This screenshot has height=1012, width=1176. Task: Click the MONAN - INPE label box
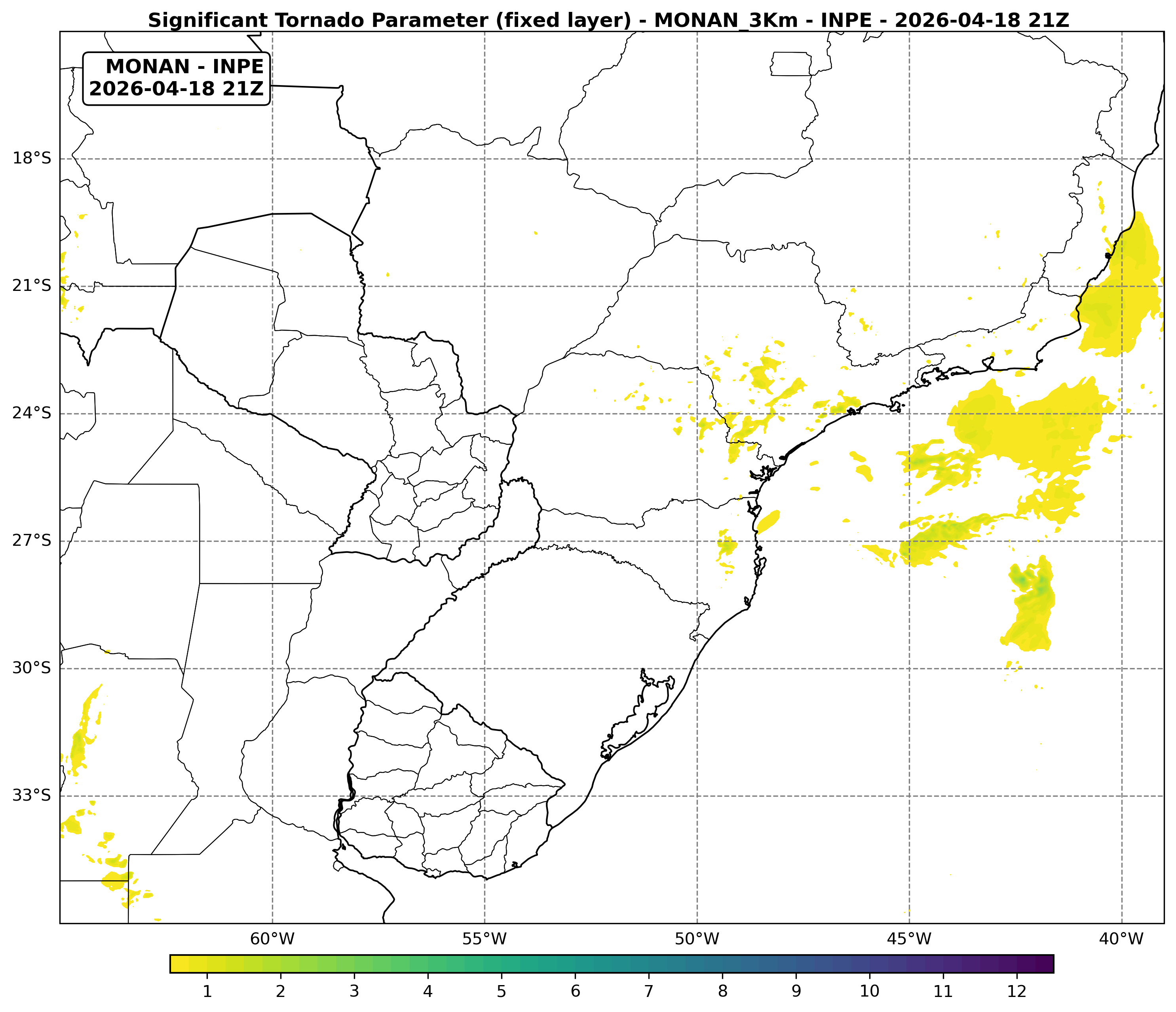coord(177,78)
